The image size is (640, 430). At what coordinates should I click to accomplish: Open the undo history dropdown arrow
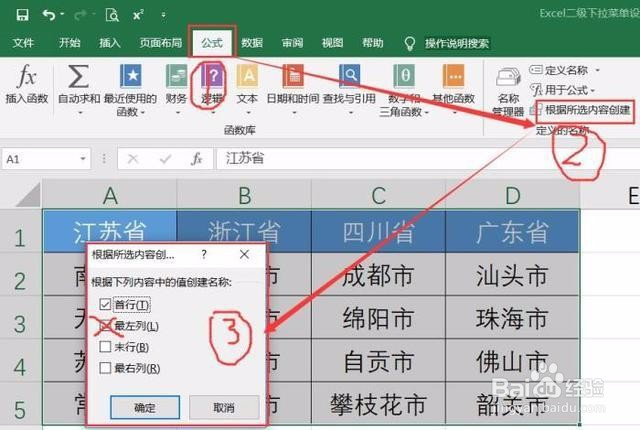(x=62, y=15)
